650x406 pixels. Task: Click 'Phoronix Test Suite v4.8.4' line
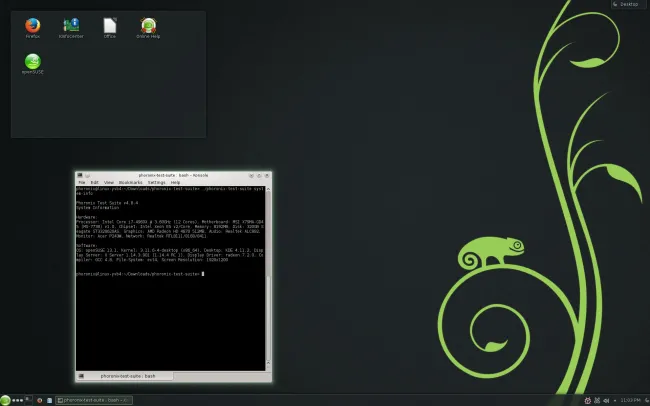[107, 203]
